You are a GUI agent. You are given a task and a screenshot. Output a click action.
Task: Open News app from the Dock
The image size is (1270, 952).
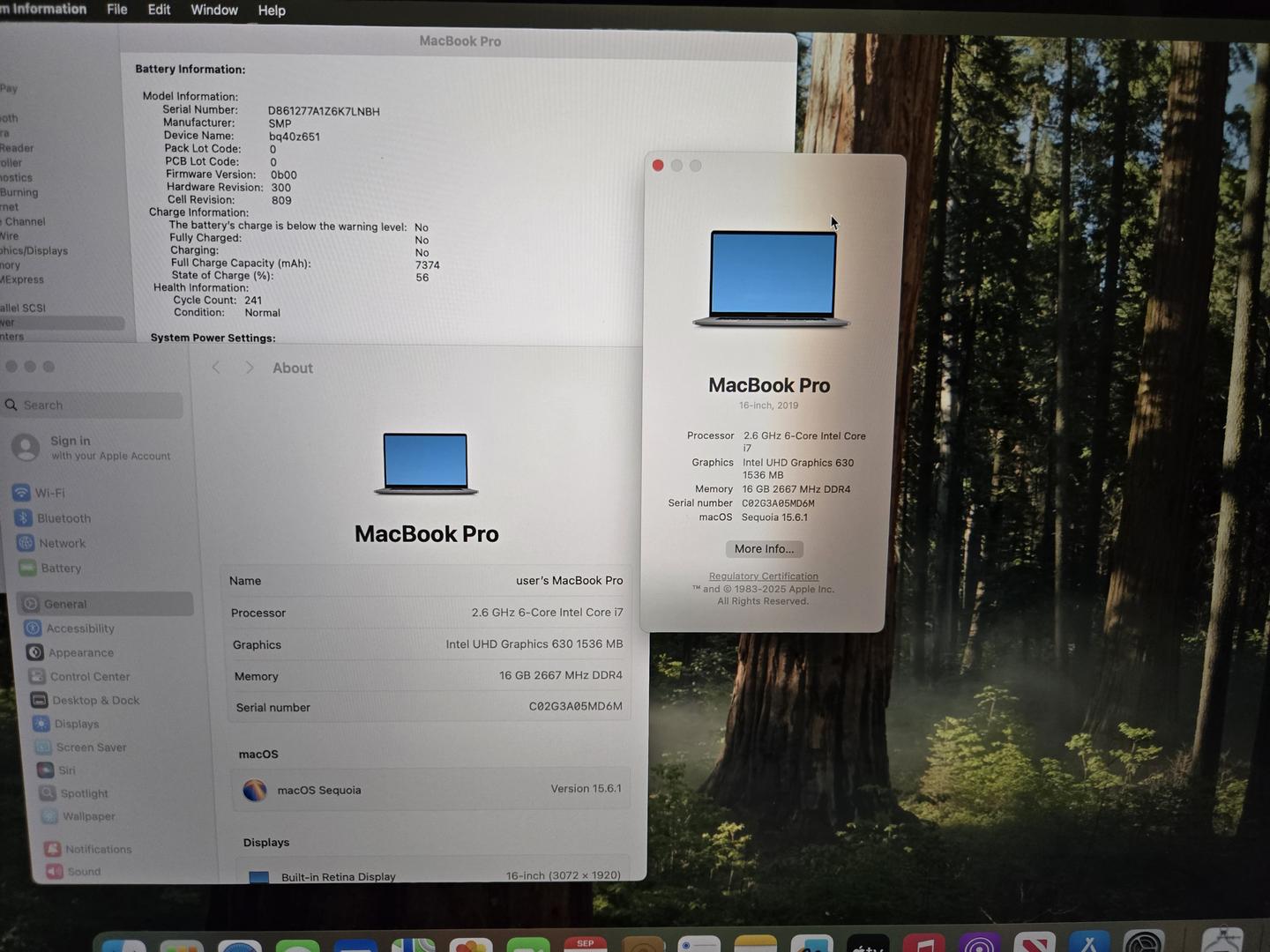click(x=1035, y=944)
